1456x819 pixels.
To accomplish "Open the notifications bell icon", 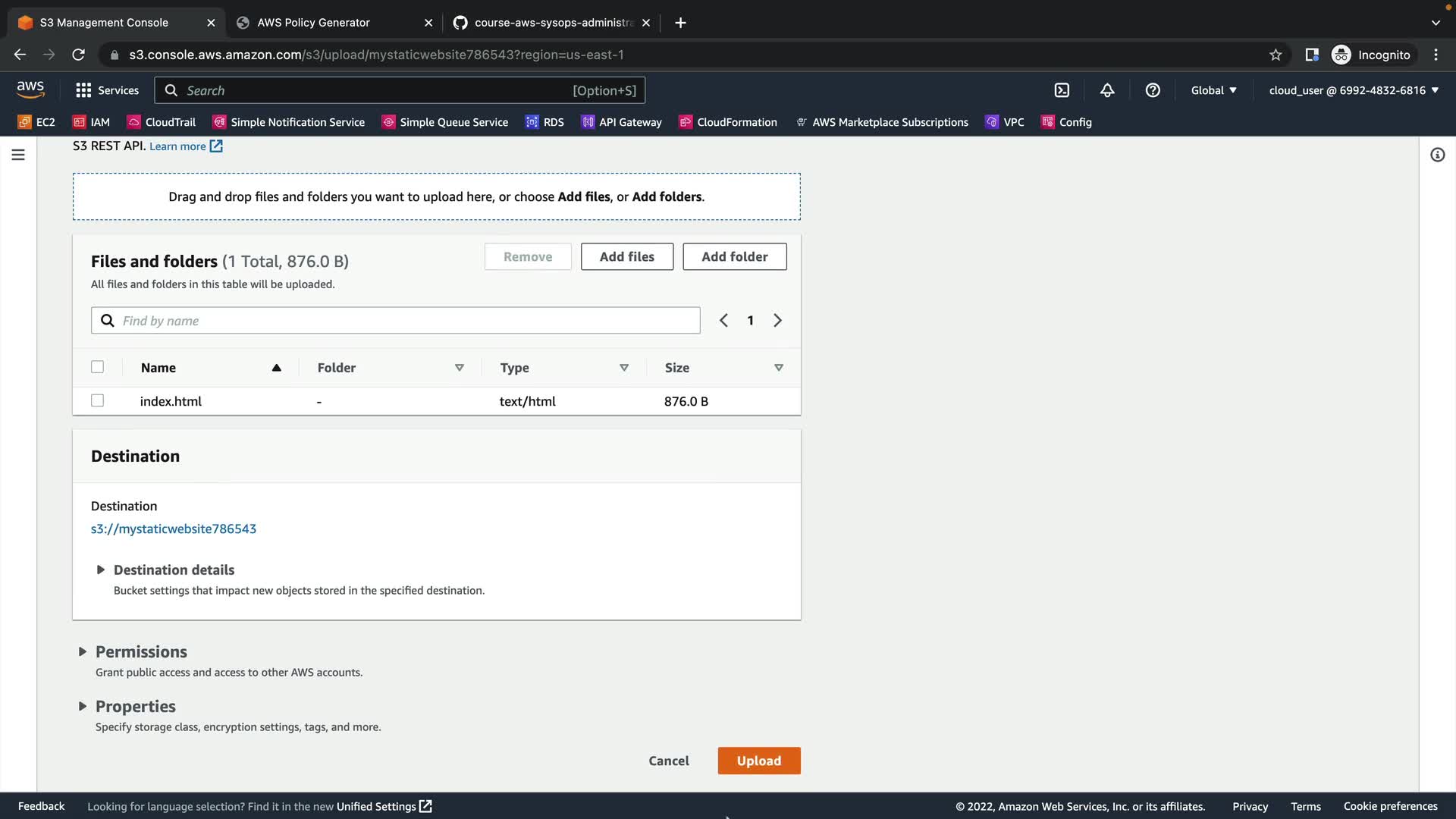I will click(1107, 90).
